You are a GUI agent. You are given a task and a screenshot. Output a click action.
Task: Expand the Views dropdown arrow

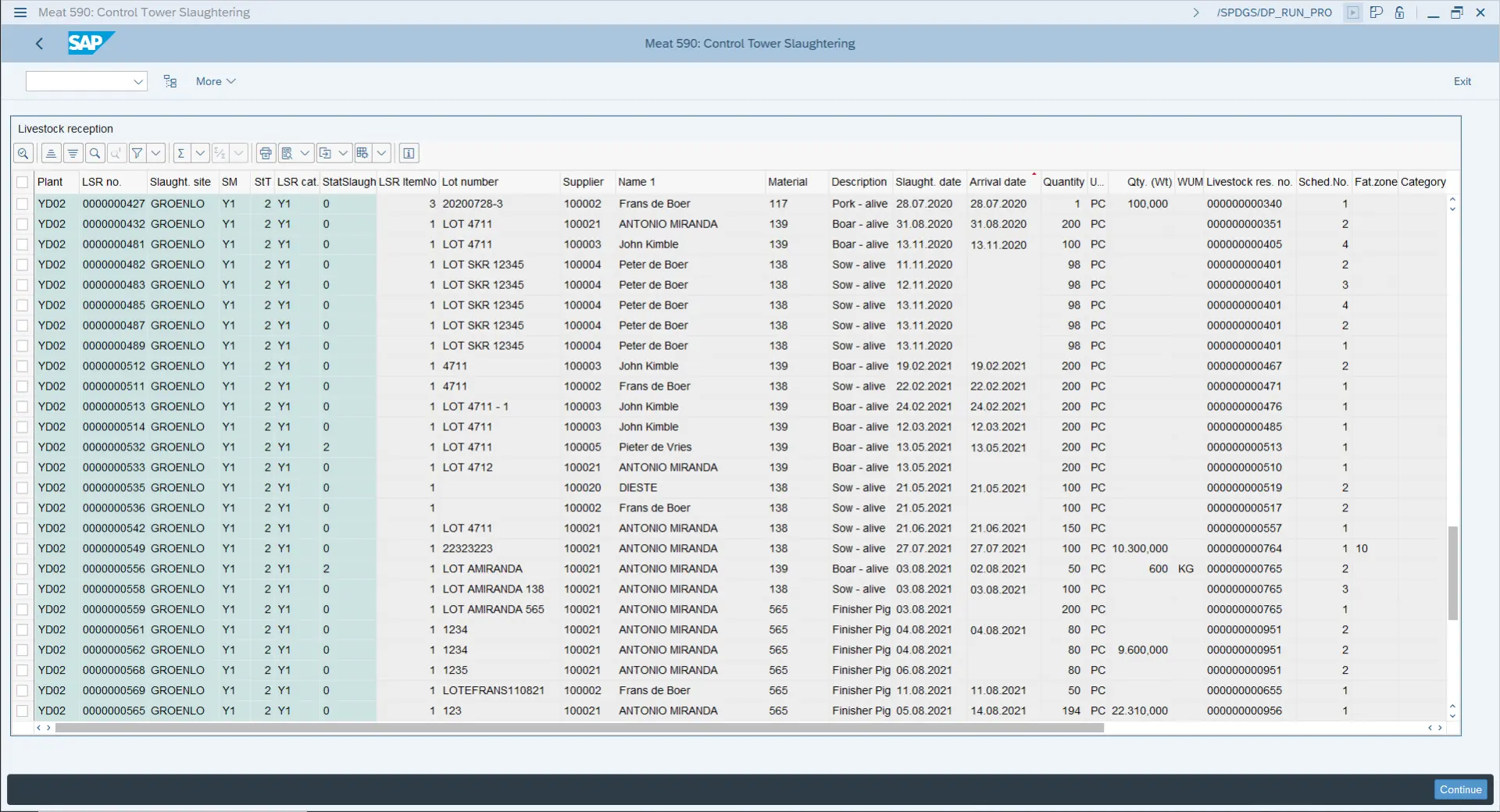[305, 153]
